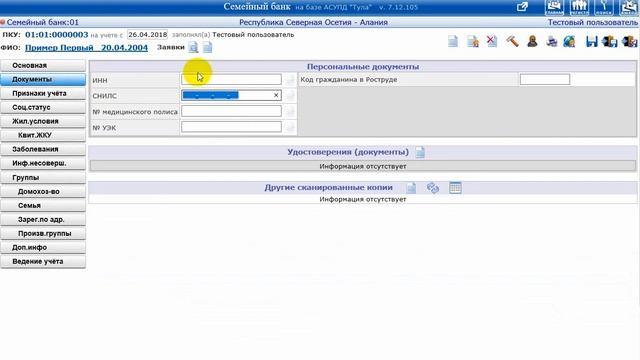Open the people group registry icon
The image size is (640, 360).
tap(579, 7)
